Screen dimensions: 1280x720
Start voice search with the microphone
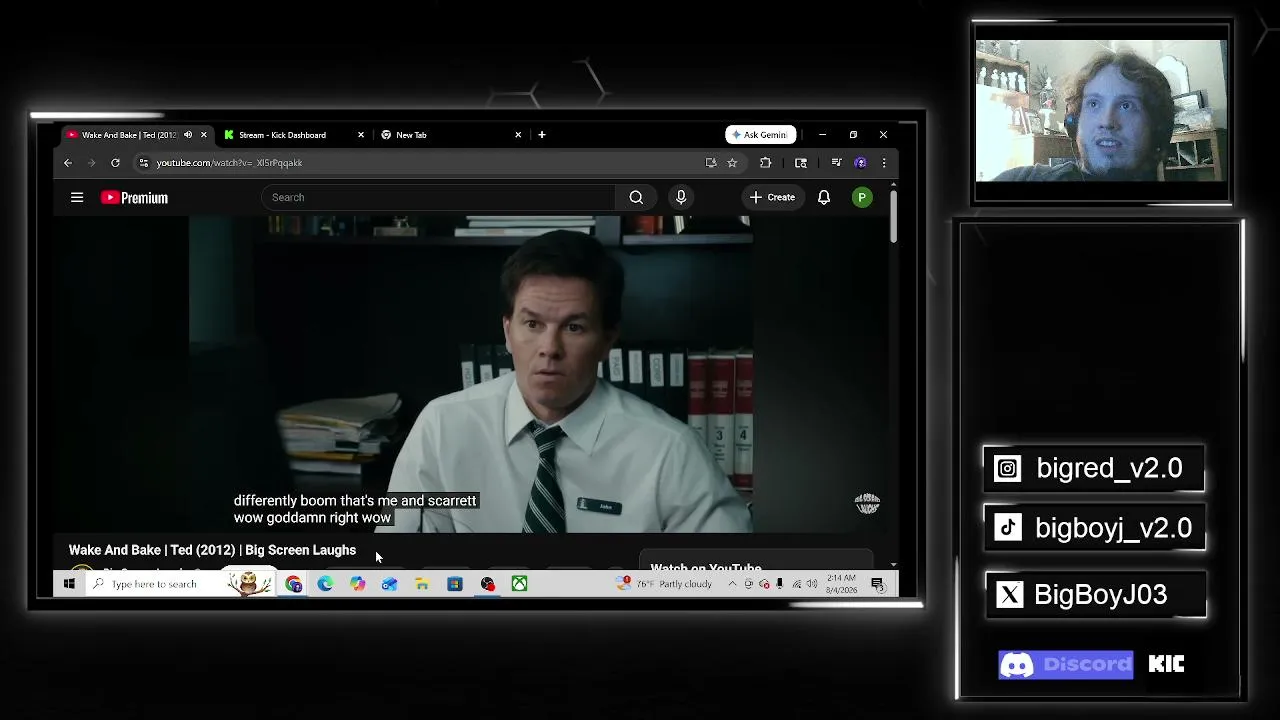681,197
